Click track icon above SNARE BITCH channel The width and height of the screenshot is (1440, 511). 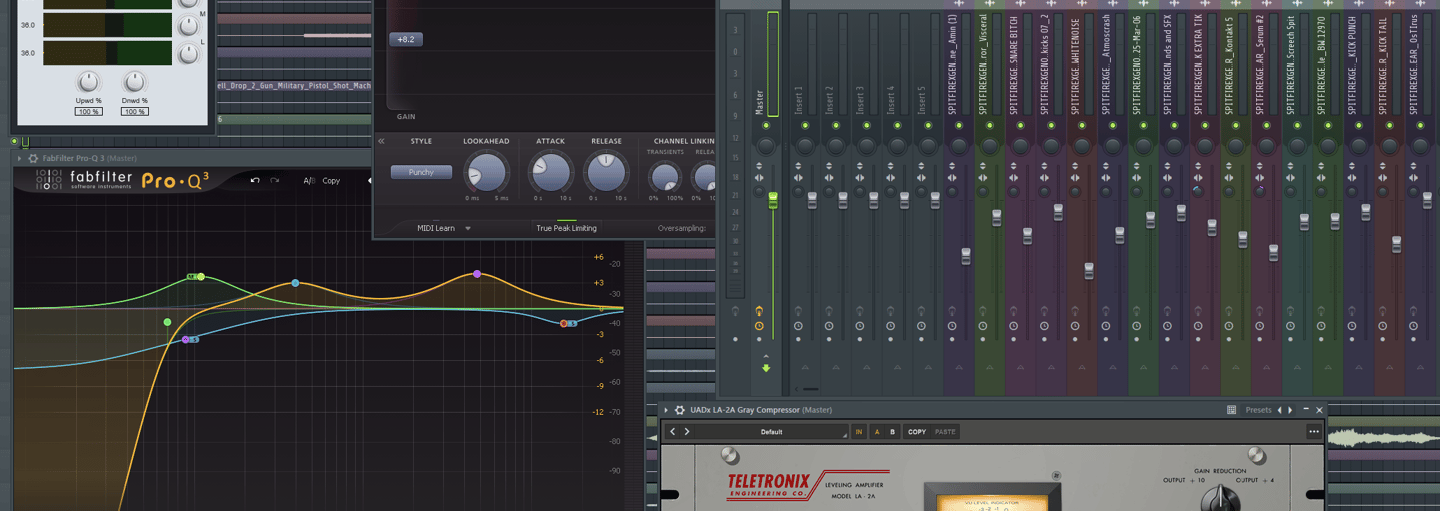1020,4
